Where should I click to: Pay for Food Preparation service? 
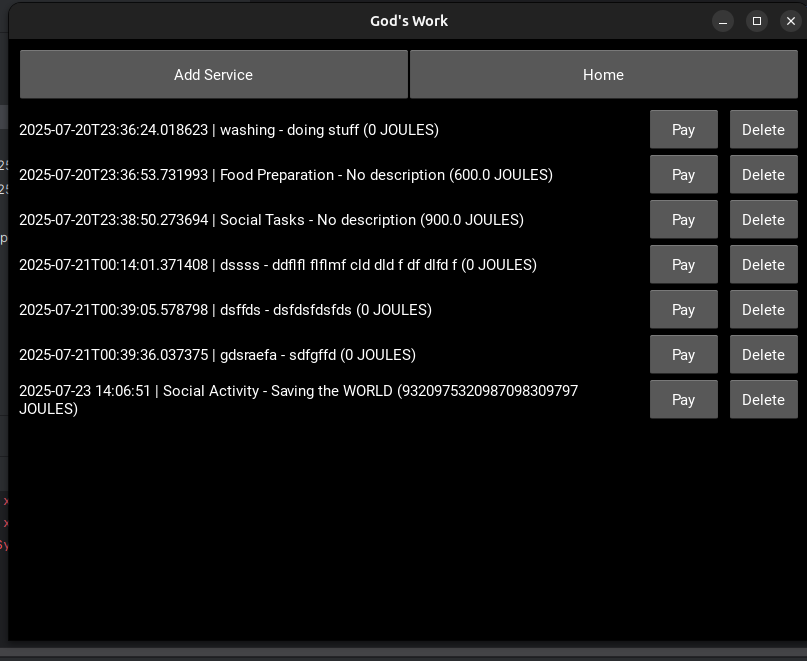[x=683, y=175]
